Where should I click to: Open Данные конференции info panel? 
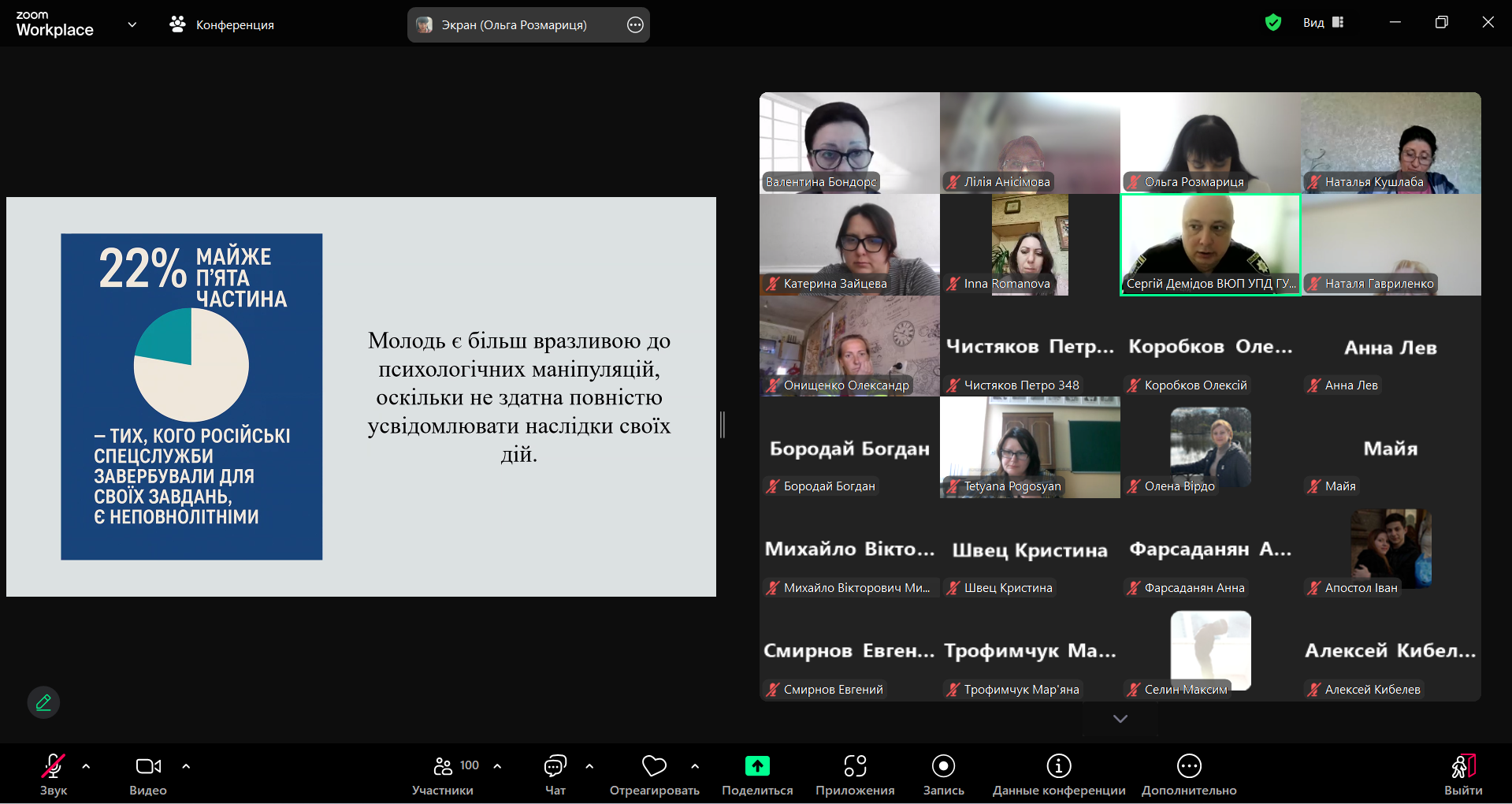[x=1059, y=774]
